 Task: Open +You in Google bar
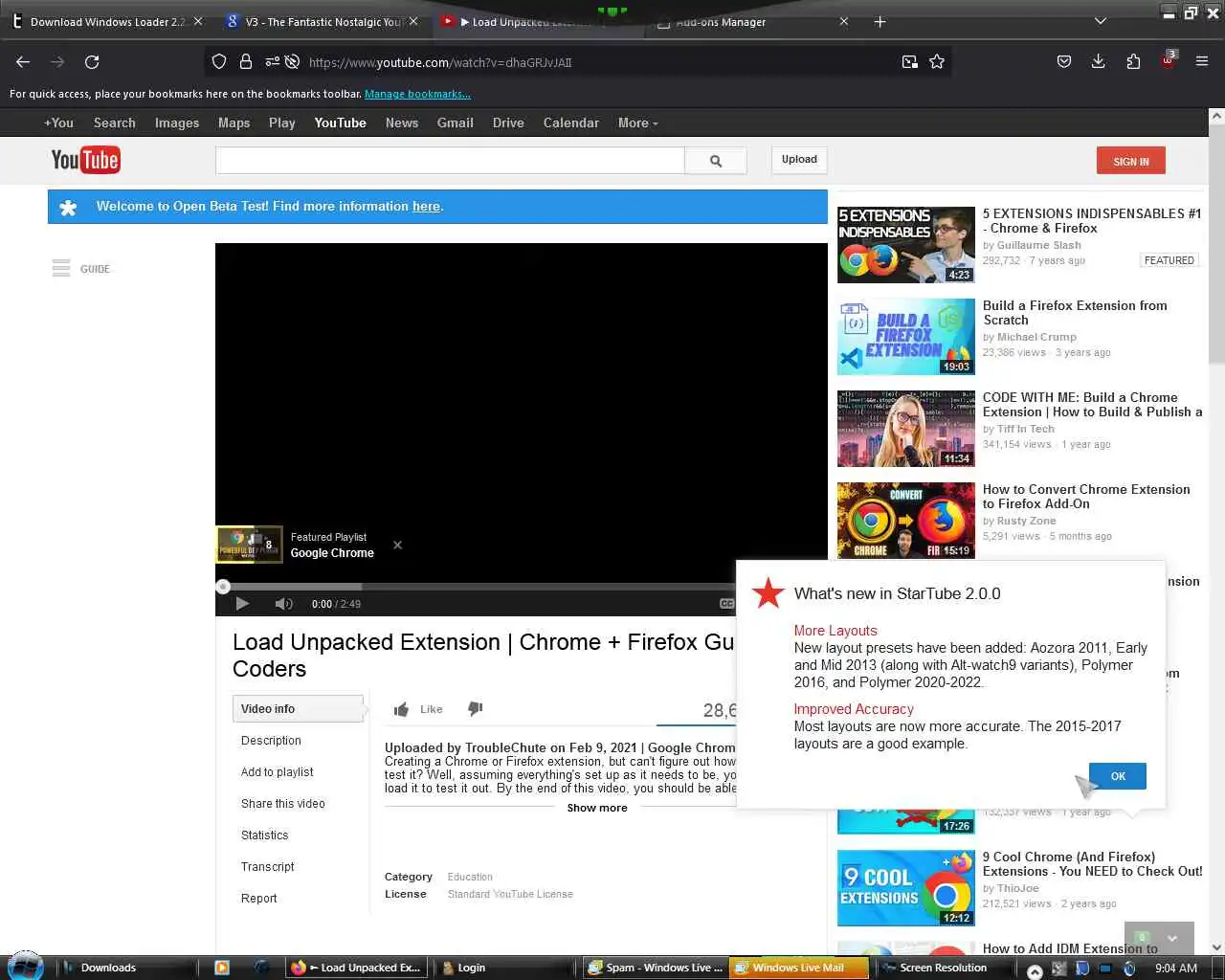tap(58, 122)
